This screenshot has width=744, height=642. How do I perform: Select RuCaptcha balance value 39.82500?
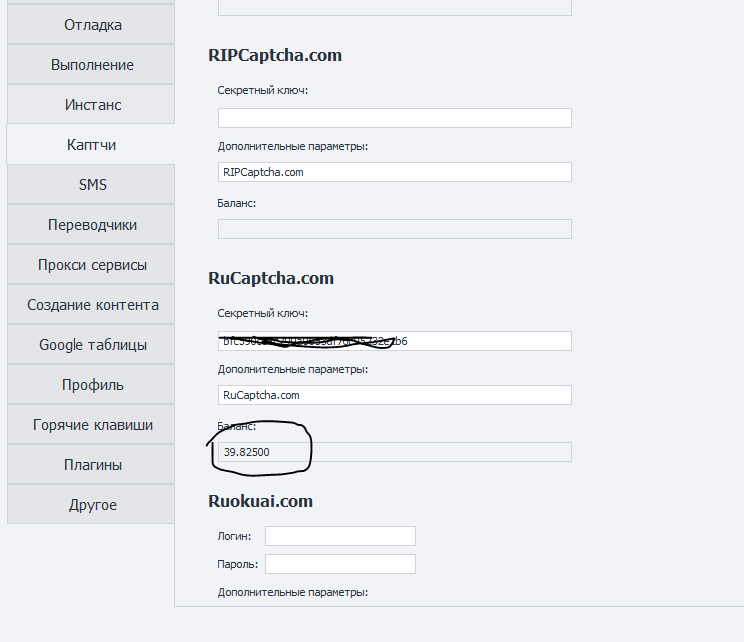[247, 452]
